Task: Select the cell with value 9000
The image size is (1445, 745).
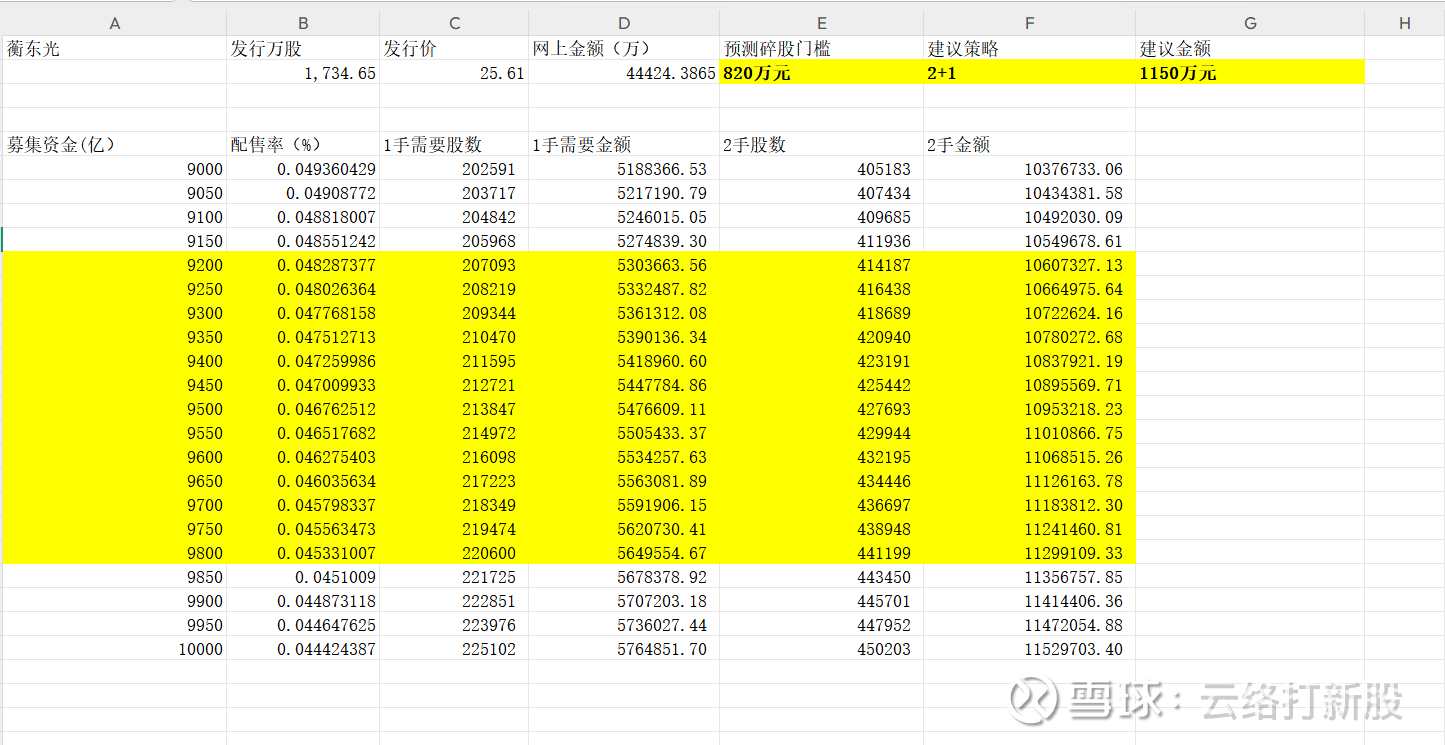Action: pyautogui.click(x=114, y=169)
